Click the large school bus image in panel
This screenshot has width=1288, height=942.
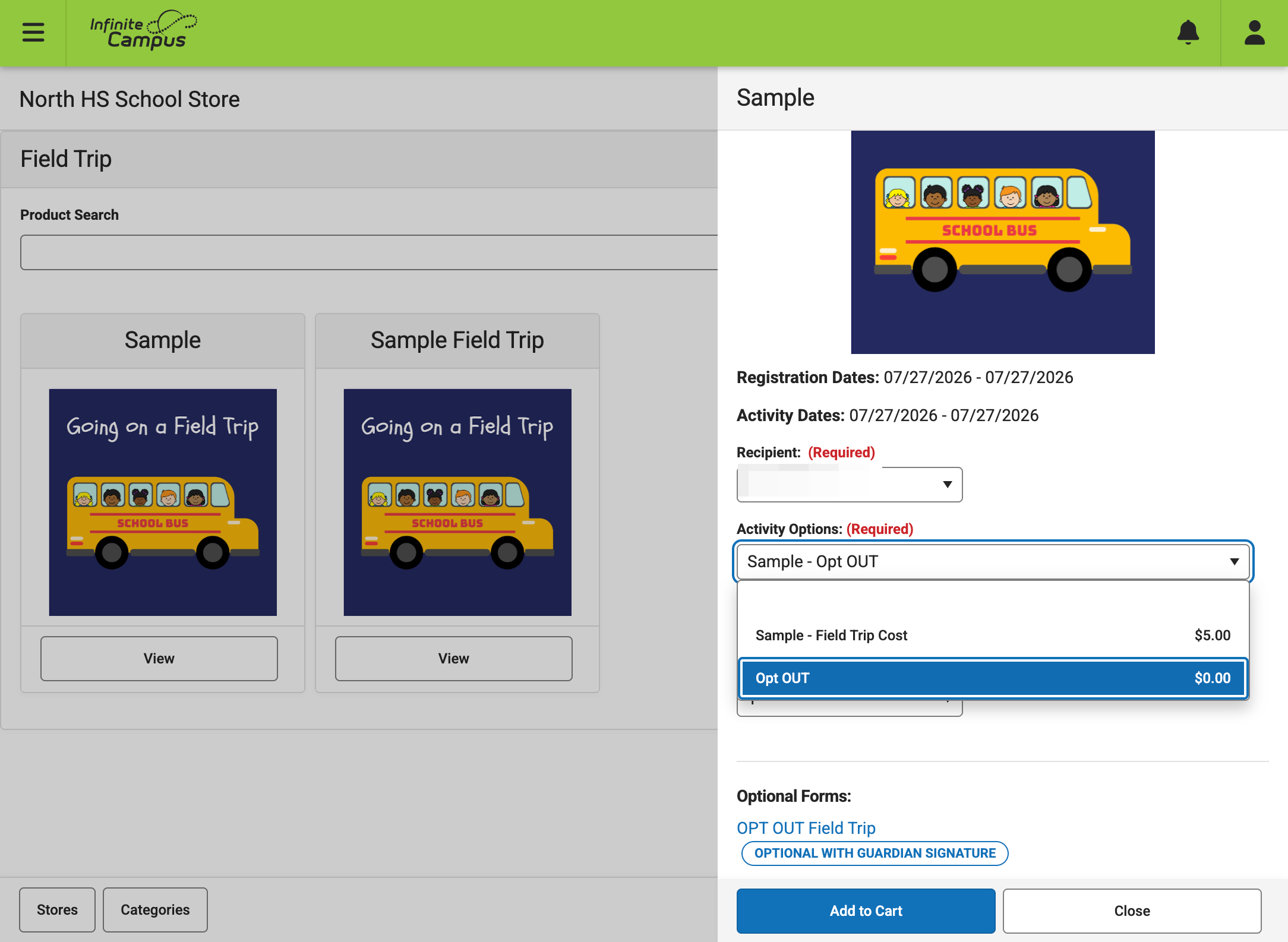(x=1003, y=242)
